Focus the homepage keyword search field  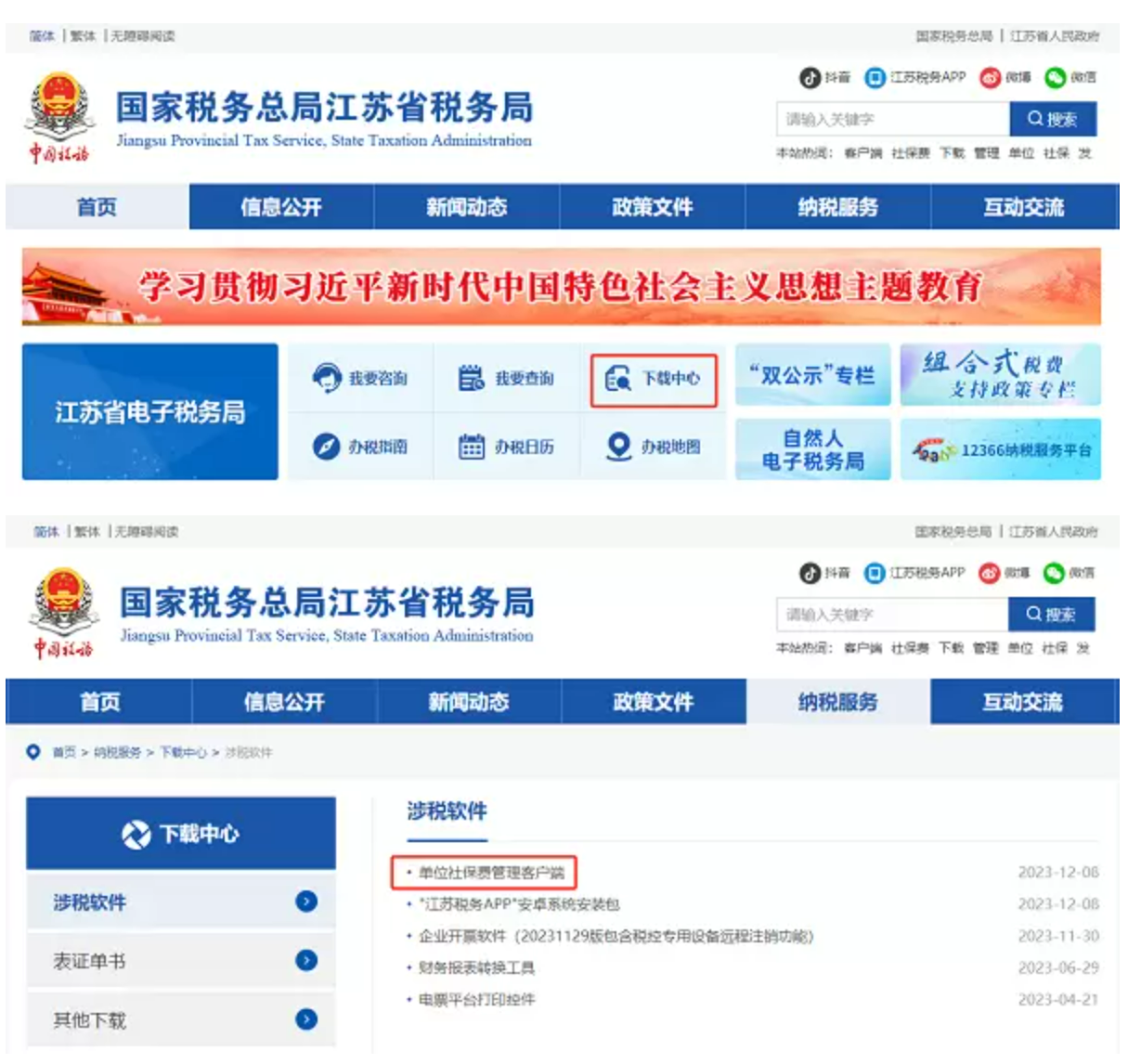coord(893,119)
